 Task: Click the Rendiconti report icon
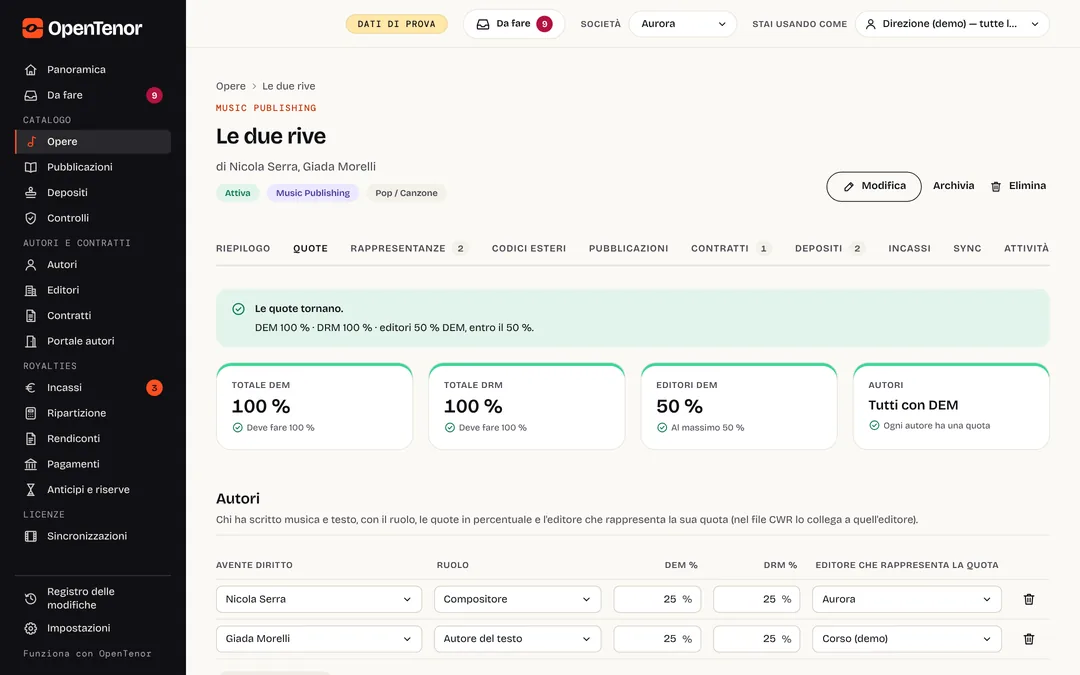pos(30,439)
